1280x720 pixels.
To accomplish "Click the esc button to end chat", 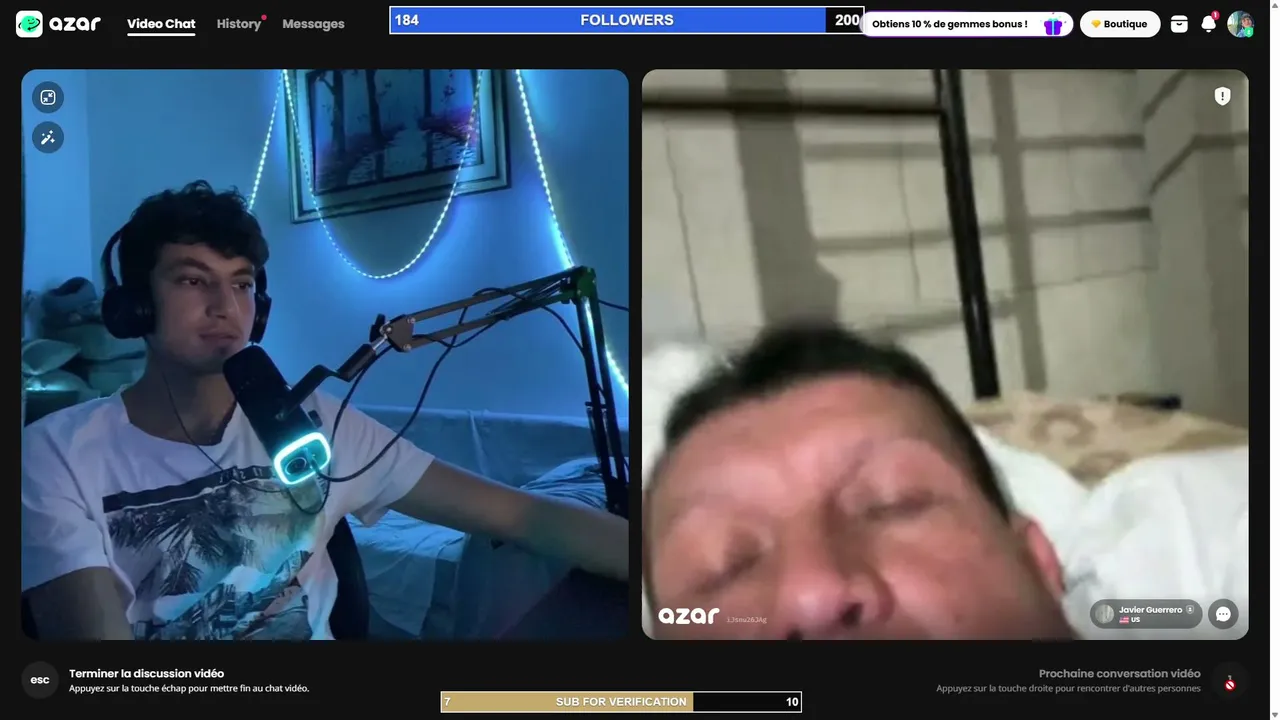I will (x=40, y=680).
